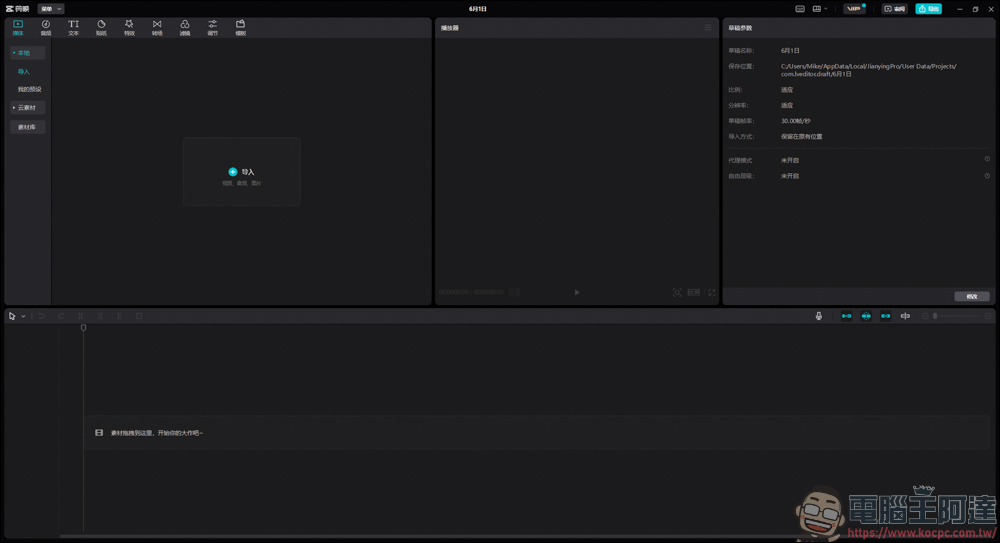Open the Effects (特效) tab
This screenshot has width=1000, height=543.
click(x=129, y=27)
